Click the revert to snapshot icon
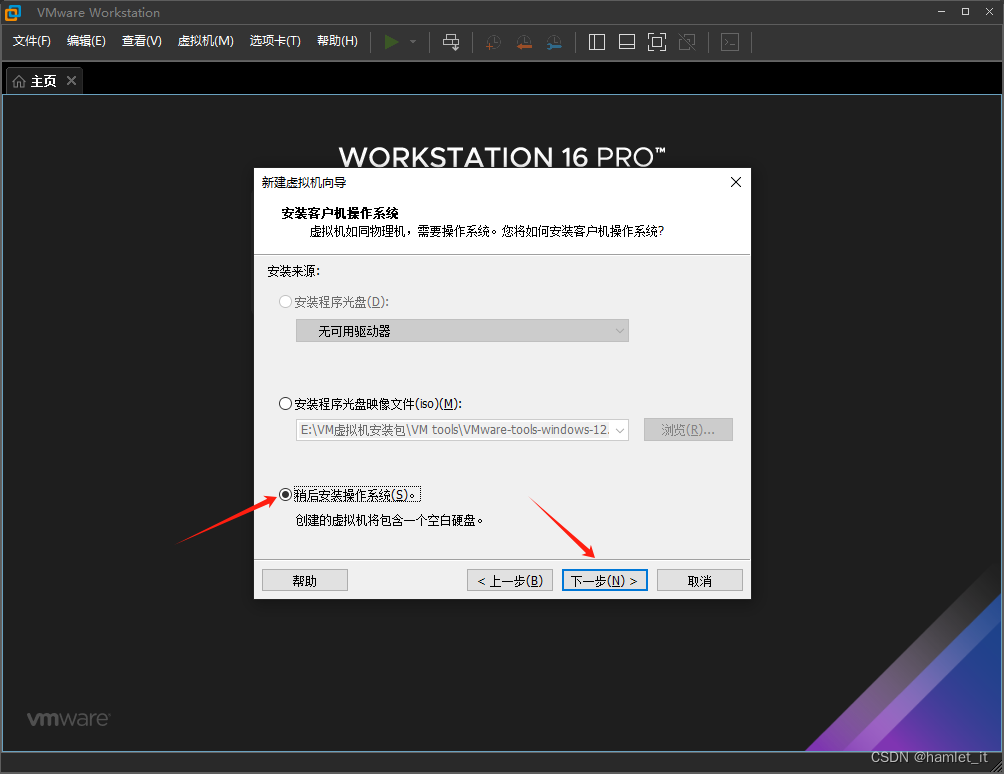Screen dimensions: 1004x774 point(524,42)
